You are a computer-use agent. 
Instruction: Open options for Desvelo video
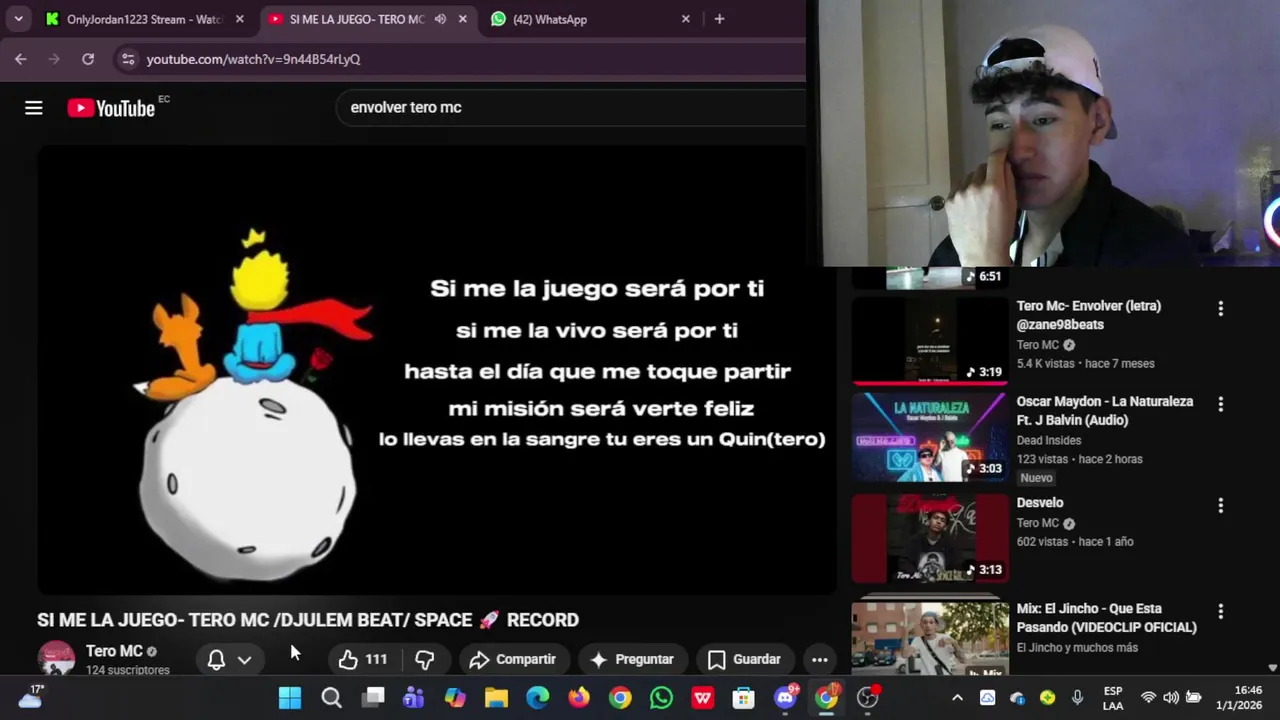point(1220,506)
